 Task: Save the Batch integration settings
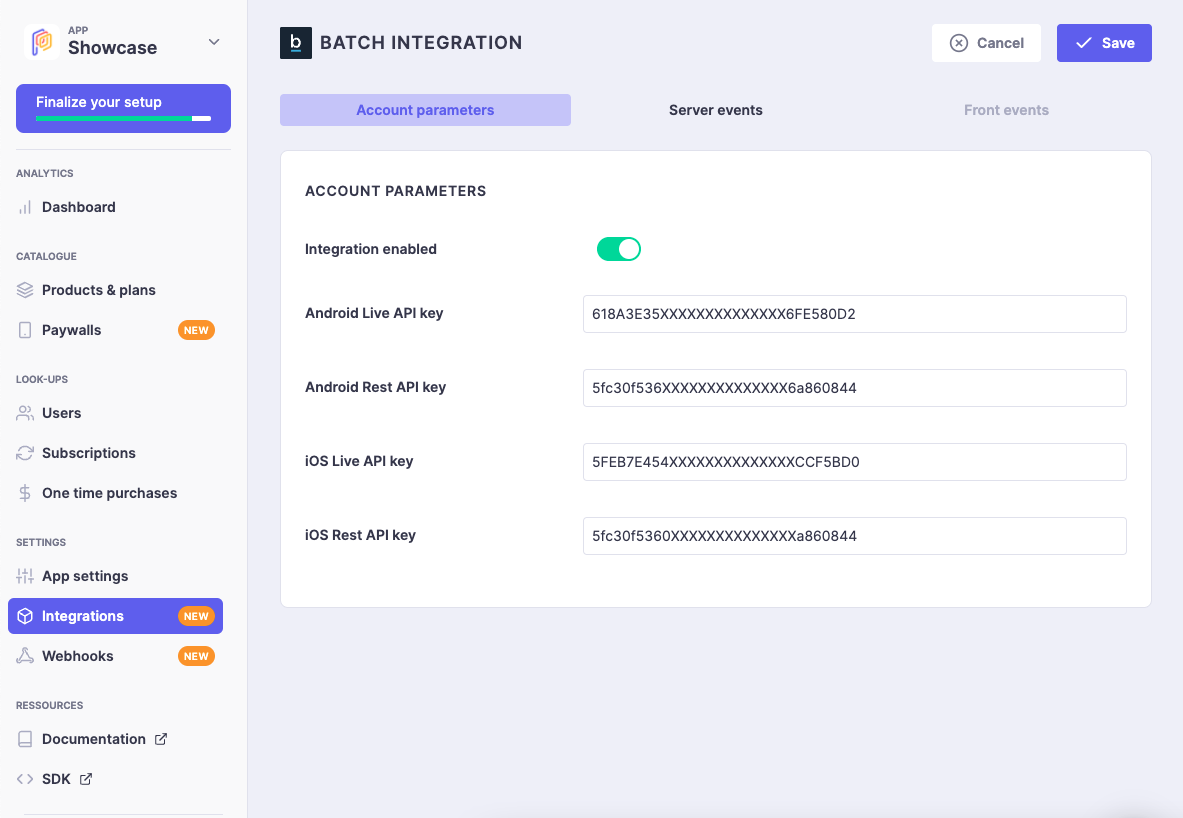1104,43
